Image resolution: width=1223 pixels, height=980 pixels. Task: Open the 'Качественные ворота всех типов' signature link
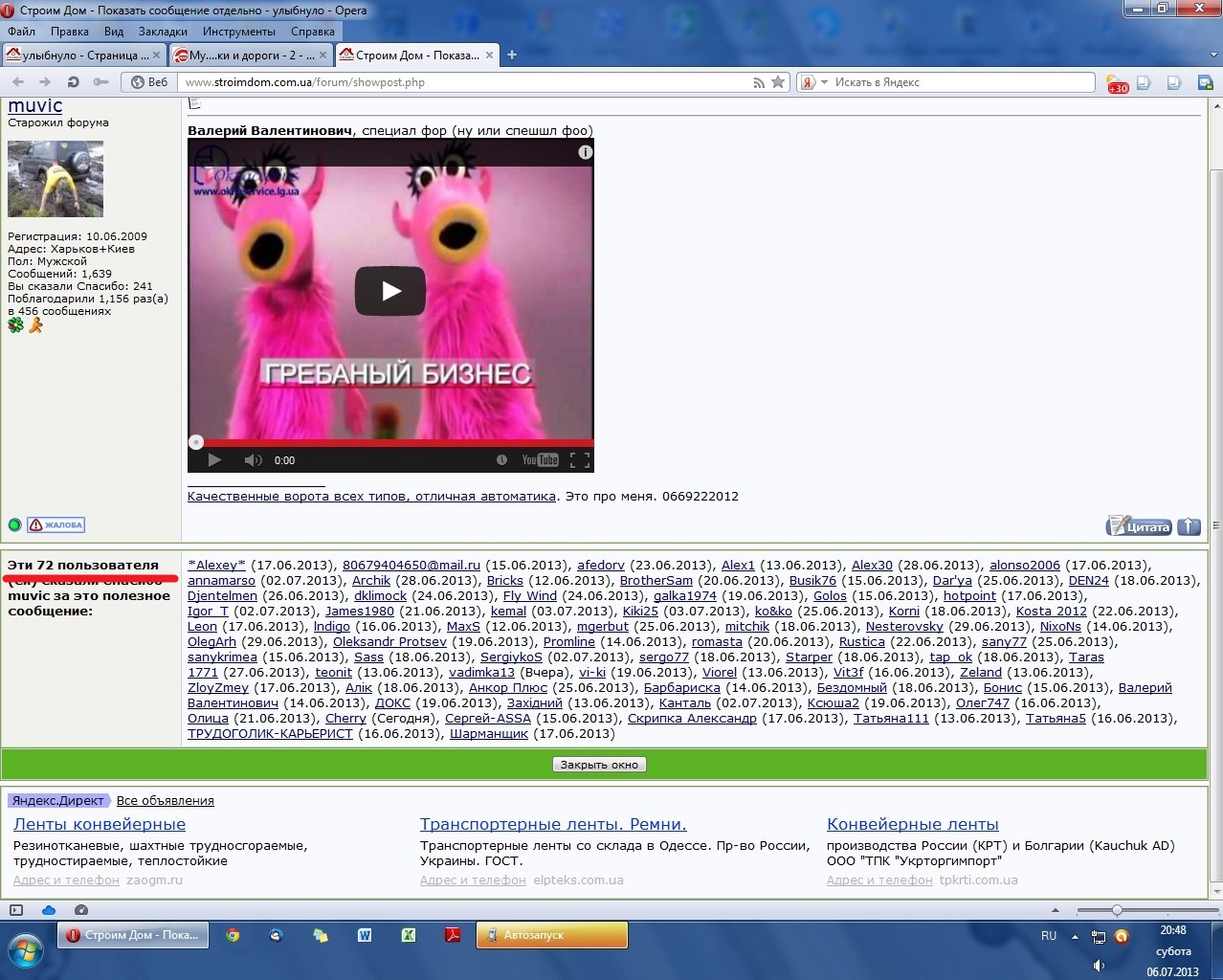pyautogui.click(x=371, y=497)
